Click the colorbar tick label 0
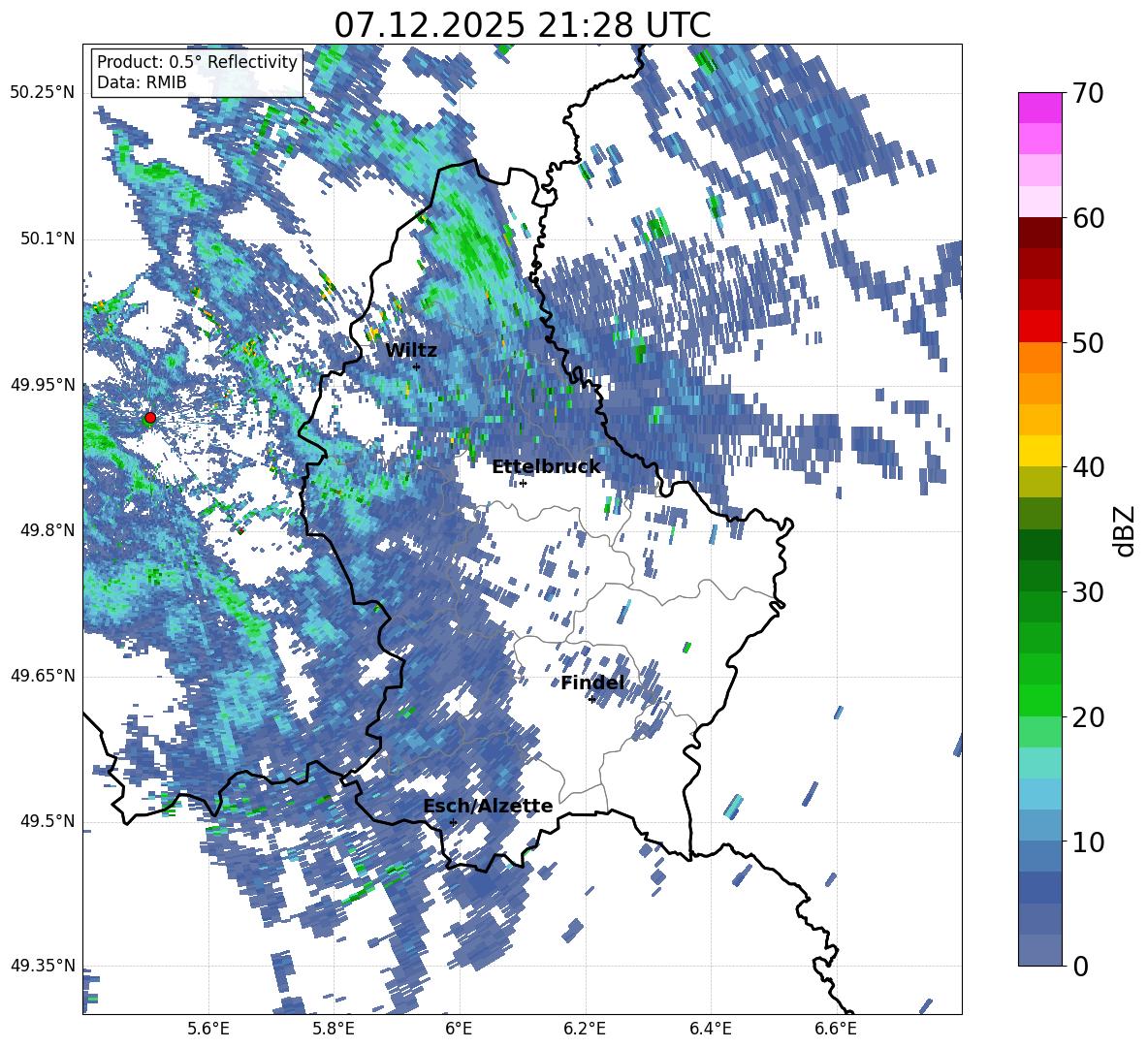 click(x=1081, y=966)
